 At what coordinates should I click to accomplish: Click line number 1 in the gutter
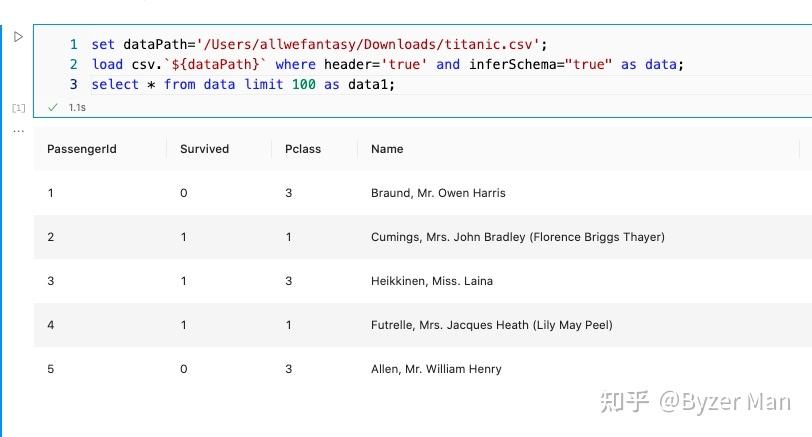pyautogui.click(x=73, y=44)
